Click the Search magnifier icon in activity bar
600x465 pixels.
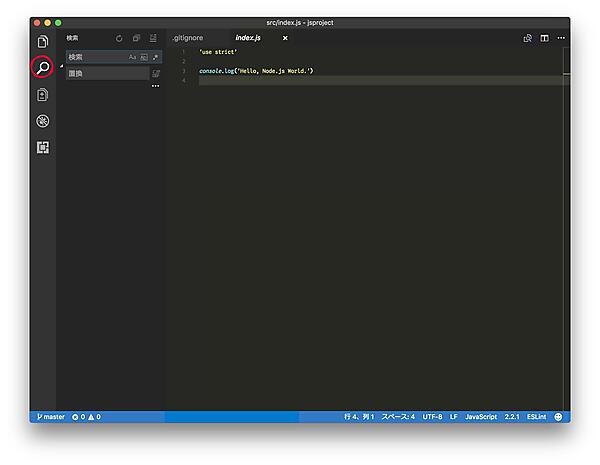tap(42, 68)
